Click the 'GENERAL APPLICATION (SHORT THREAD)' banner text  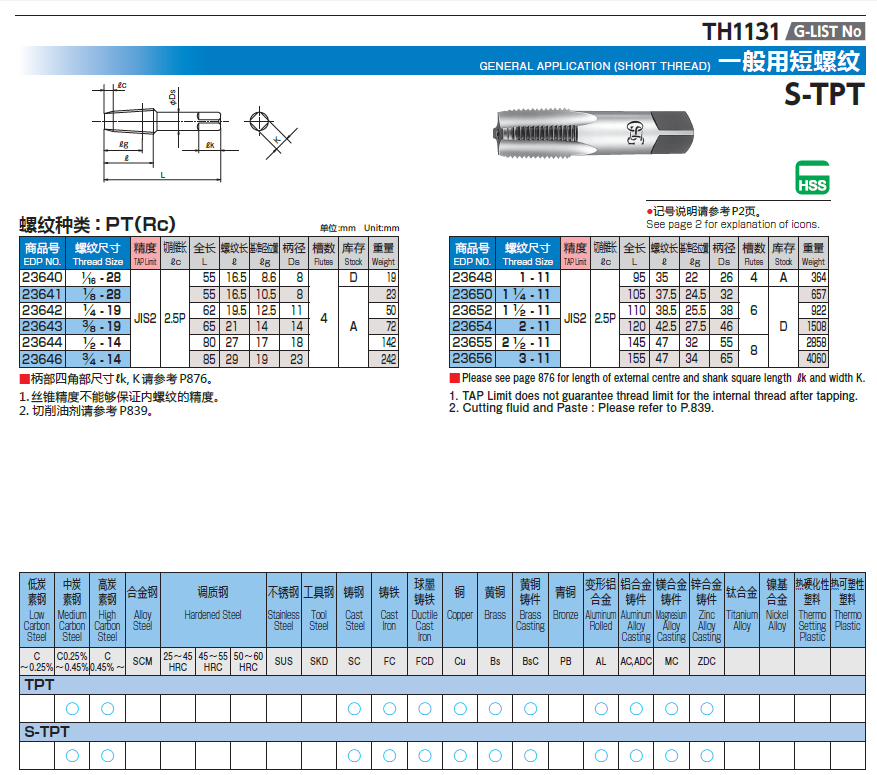(595, 66)
